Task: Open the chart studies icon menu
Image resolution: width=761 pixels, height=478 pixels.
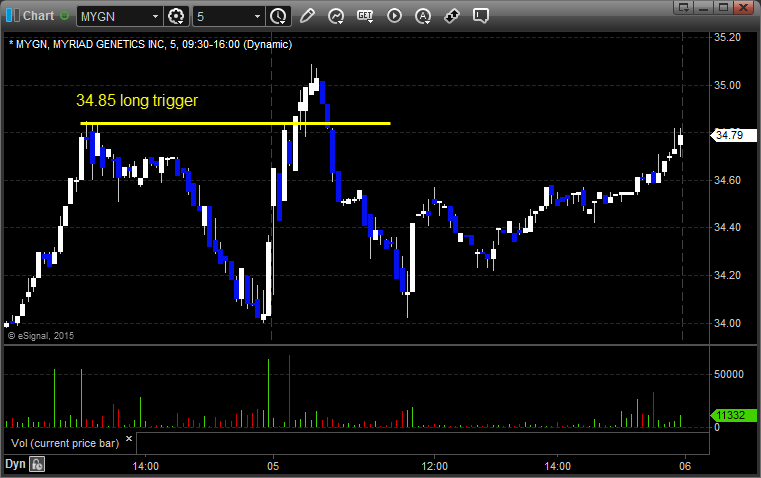Action: pyautogui.click(x=336, y=16)
